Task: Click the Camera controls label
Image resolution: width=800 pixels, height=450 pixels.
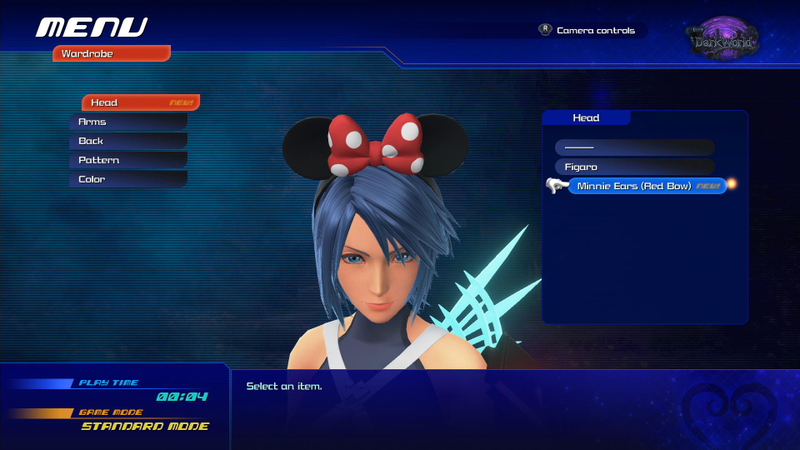Action: click(595, 31)
